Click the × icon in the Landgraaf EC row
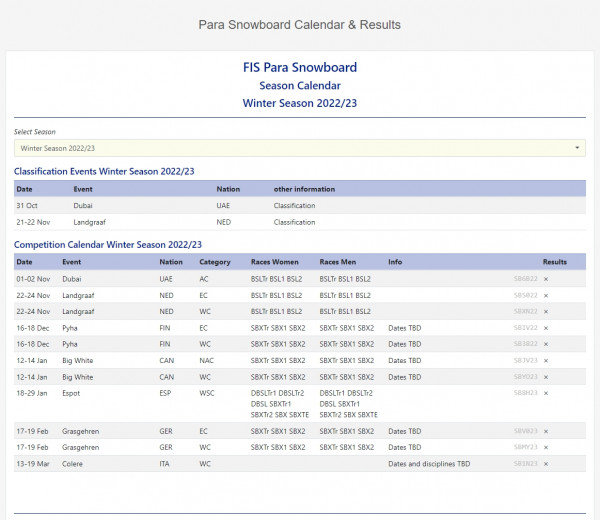 pyautogui.click(x=546, y=296)
